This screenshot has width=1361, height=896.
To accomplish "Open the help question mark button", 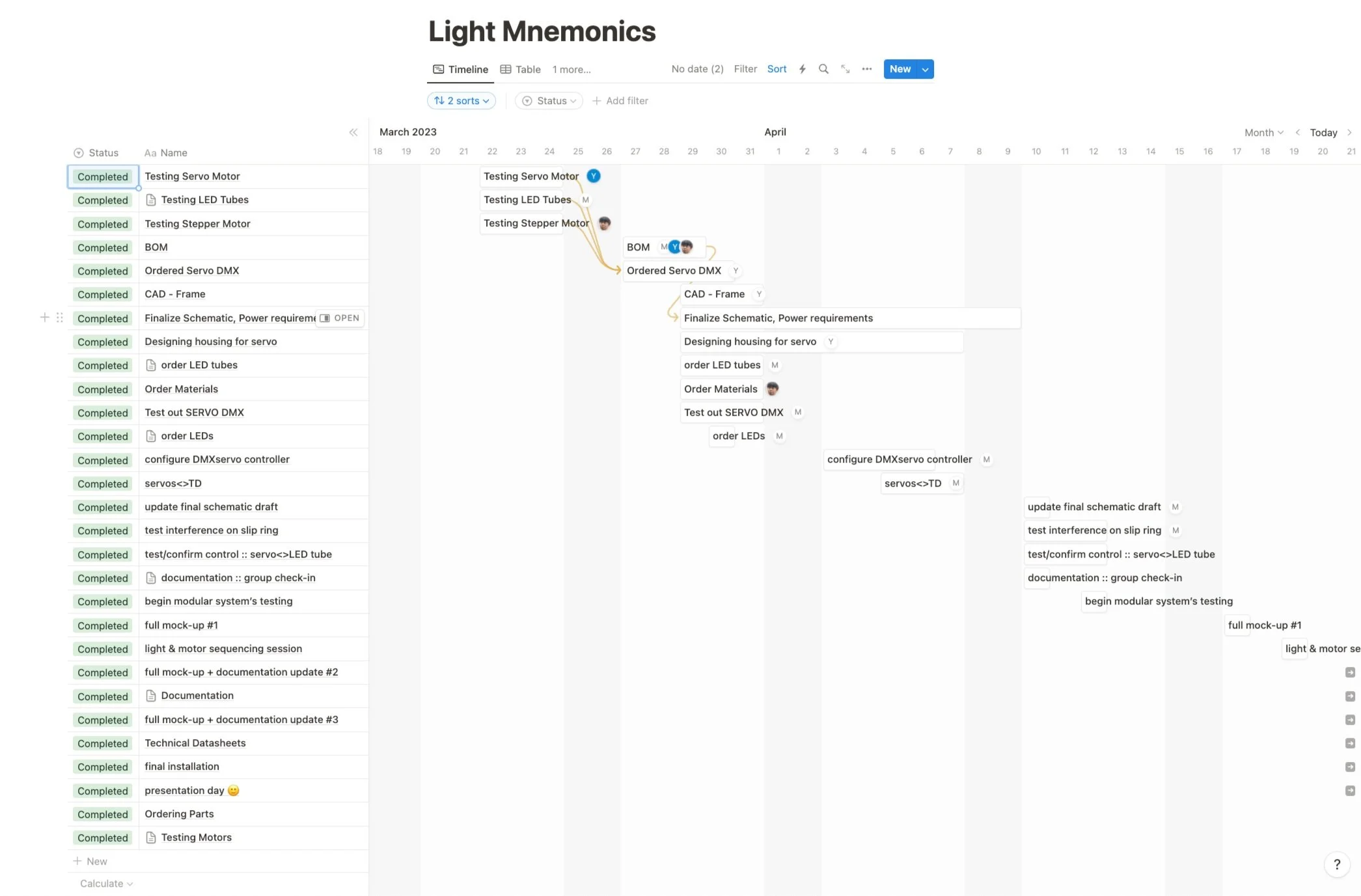I will click(1337, 864).
